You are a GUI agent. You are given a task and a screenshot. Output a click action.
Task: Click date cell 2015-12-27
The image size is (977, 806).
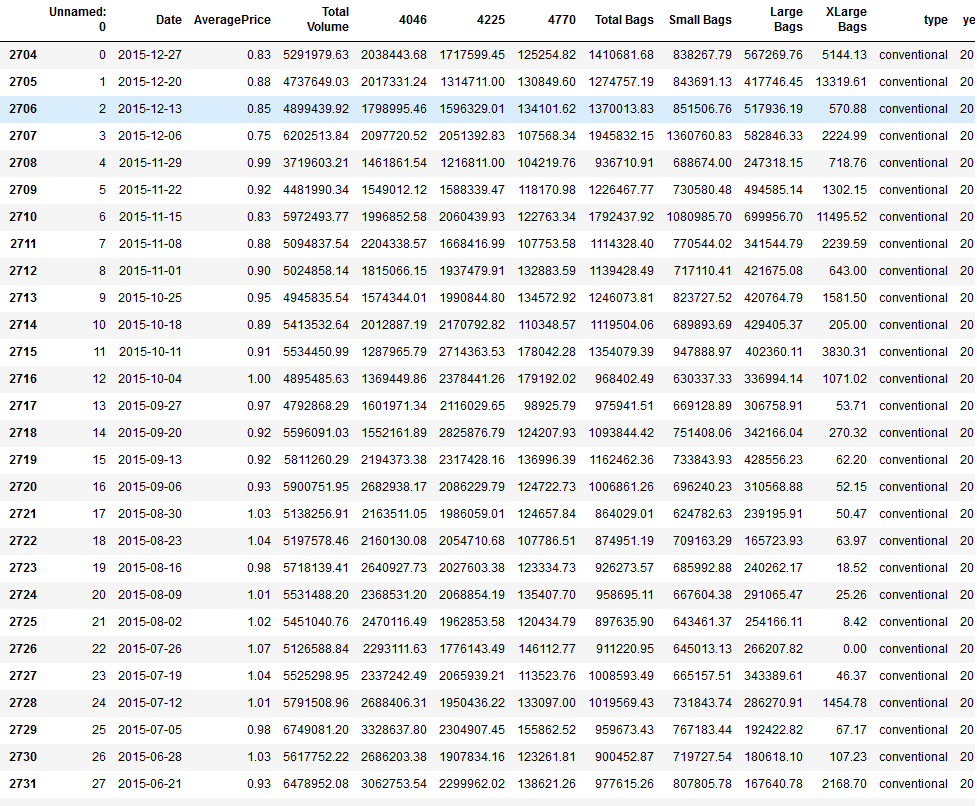pos(150,55)
